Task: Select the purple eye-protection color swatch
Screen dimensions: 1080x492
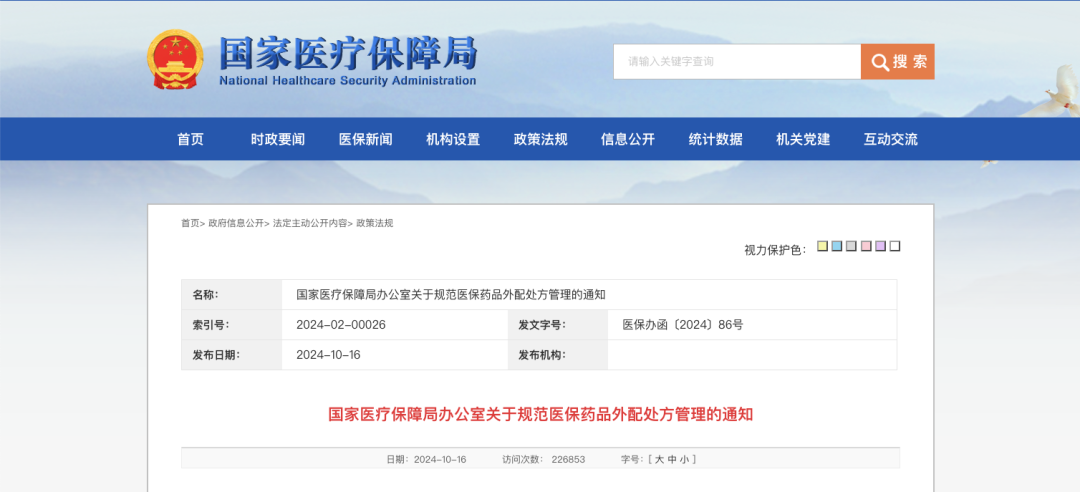Action: 880,246
